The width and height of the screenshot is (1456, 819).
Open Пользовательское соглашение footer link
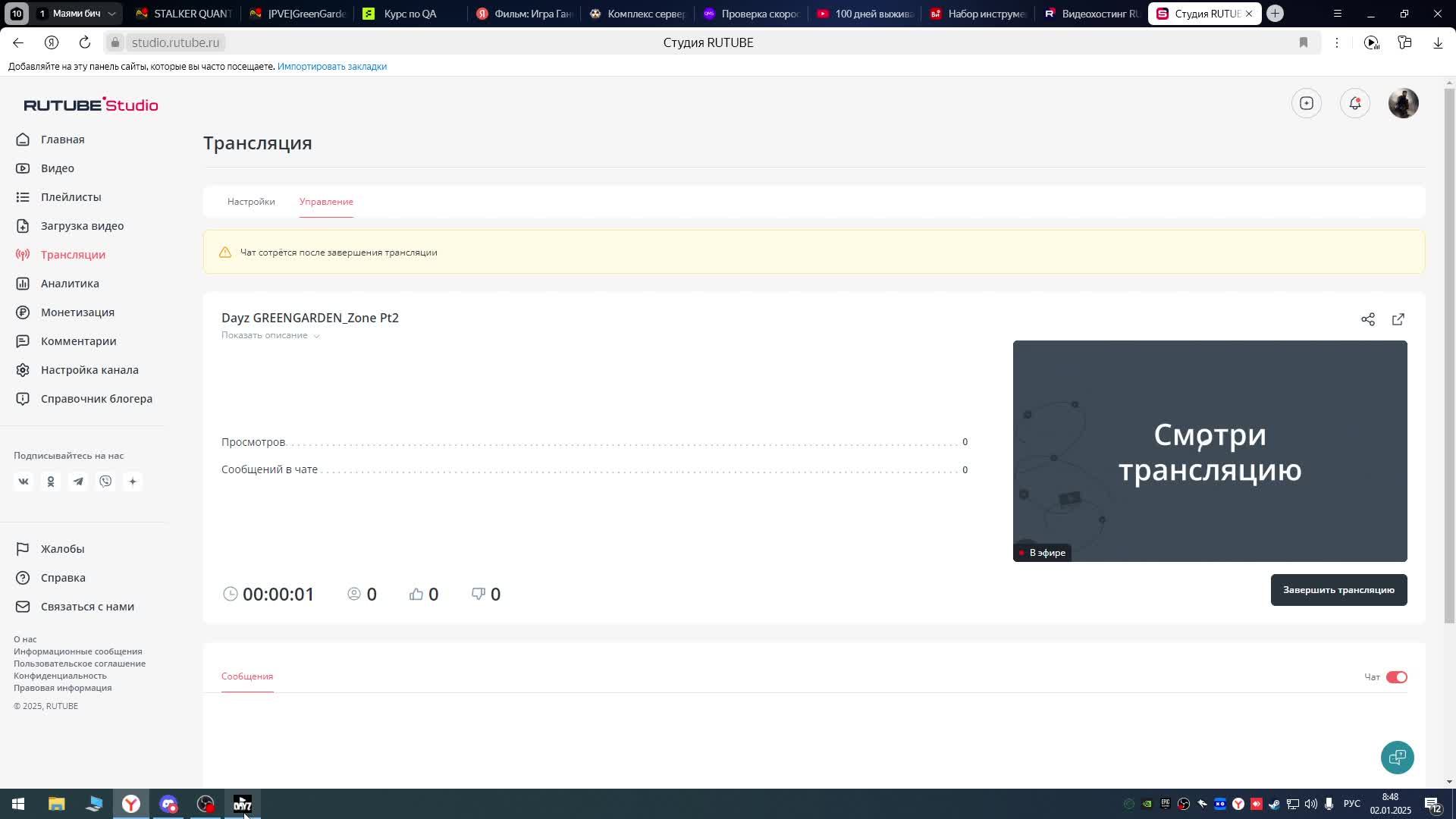(x=80, y=664)
